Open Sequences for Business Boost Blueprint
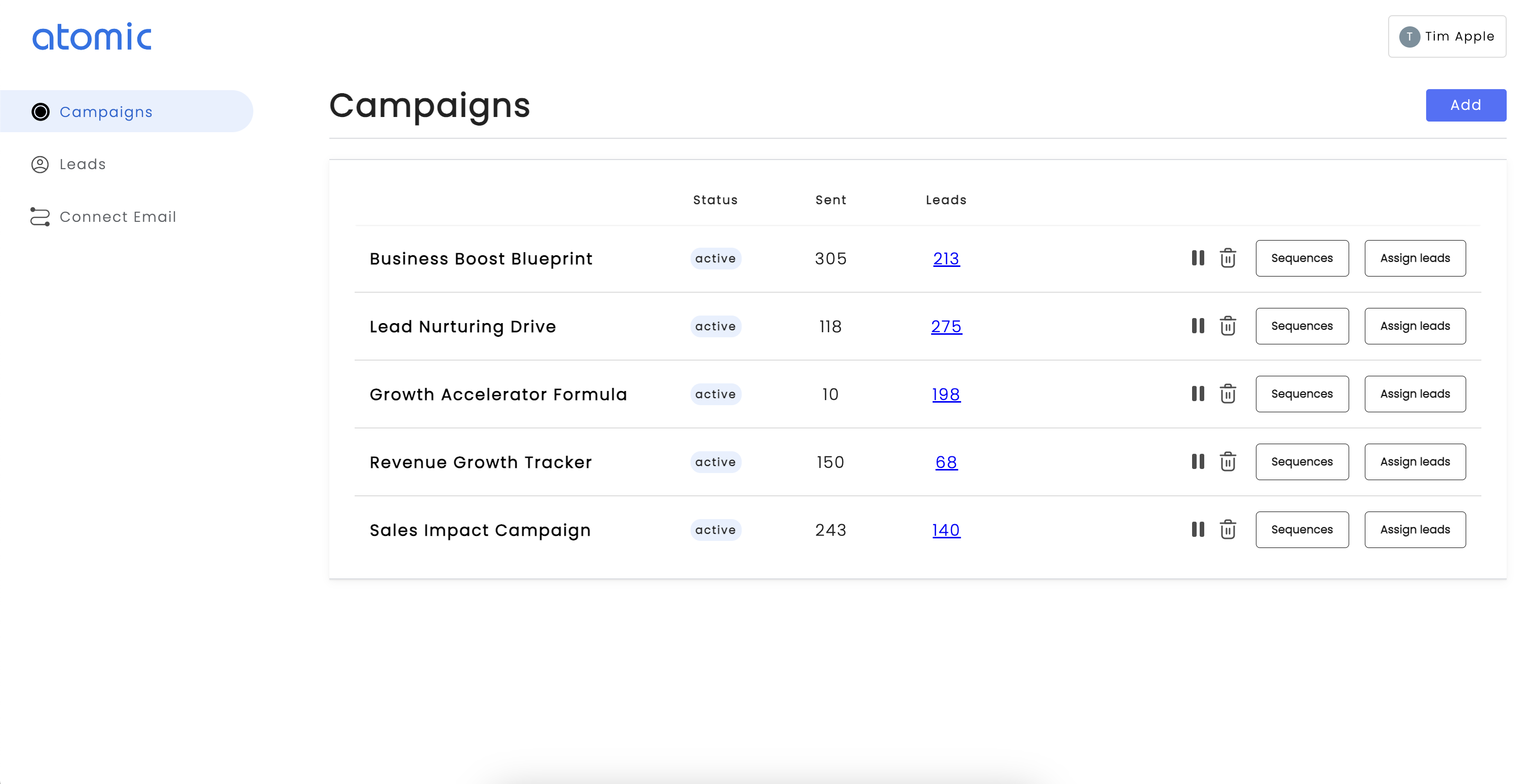 (1302, 258)
